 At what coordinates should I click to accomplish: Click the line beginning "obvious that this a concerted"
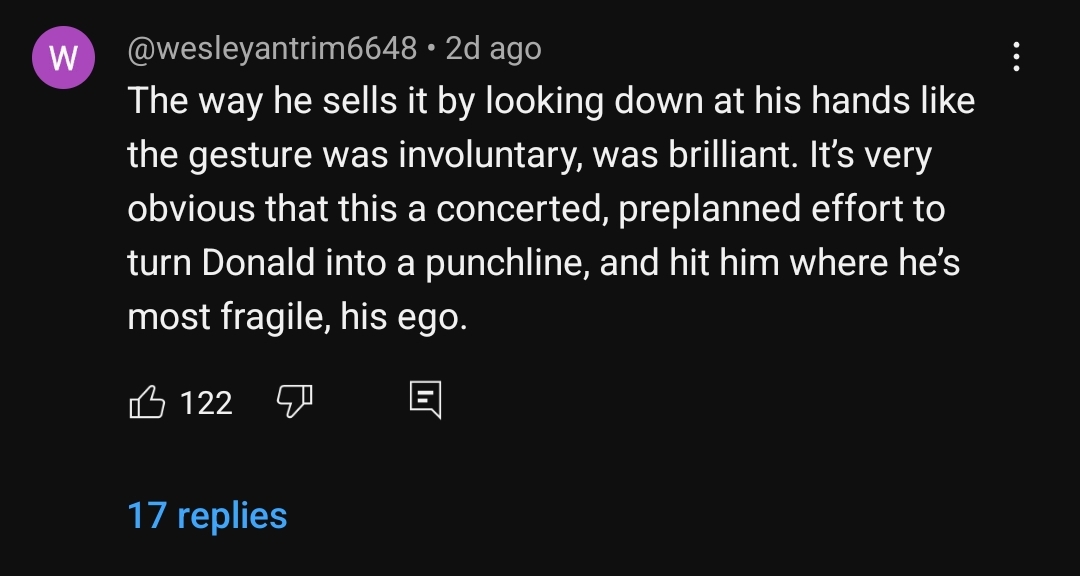click(536, 209)
